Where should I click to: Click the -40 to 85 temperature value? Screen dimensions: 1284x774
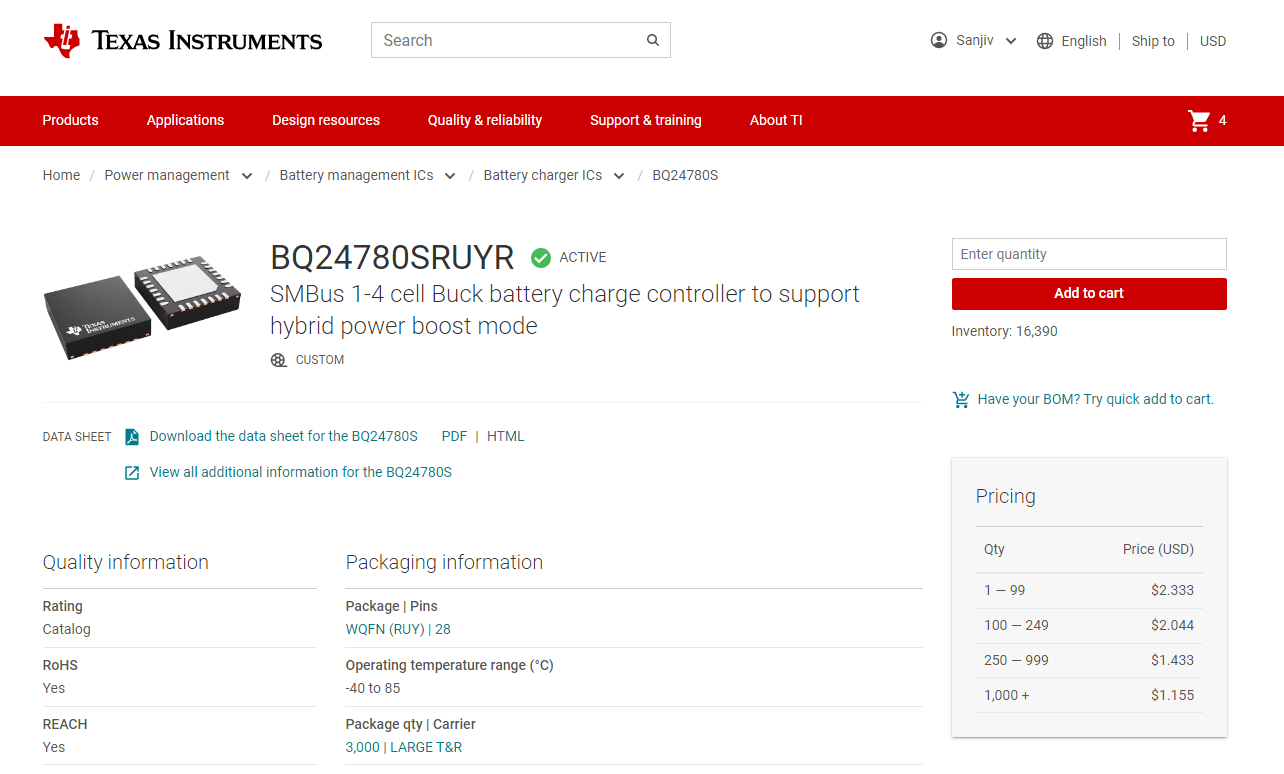point(374,688)
